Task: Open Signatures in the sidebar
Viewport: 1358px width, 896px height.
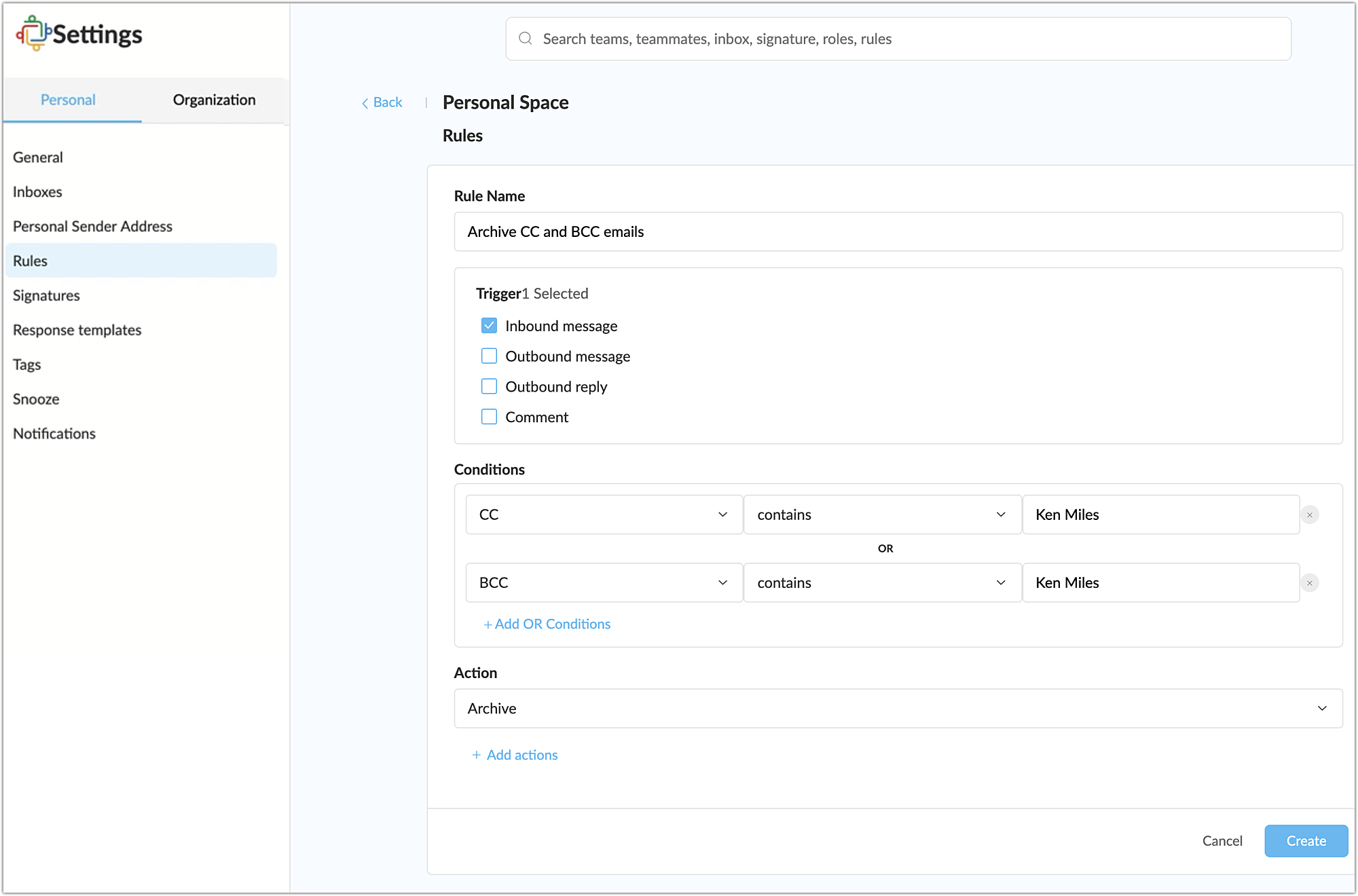Action: 46,295
